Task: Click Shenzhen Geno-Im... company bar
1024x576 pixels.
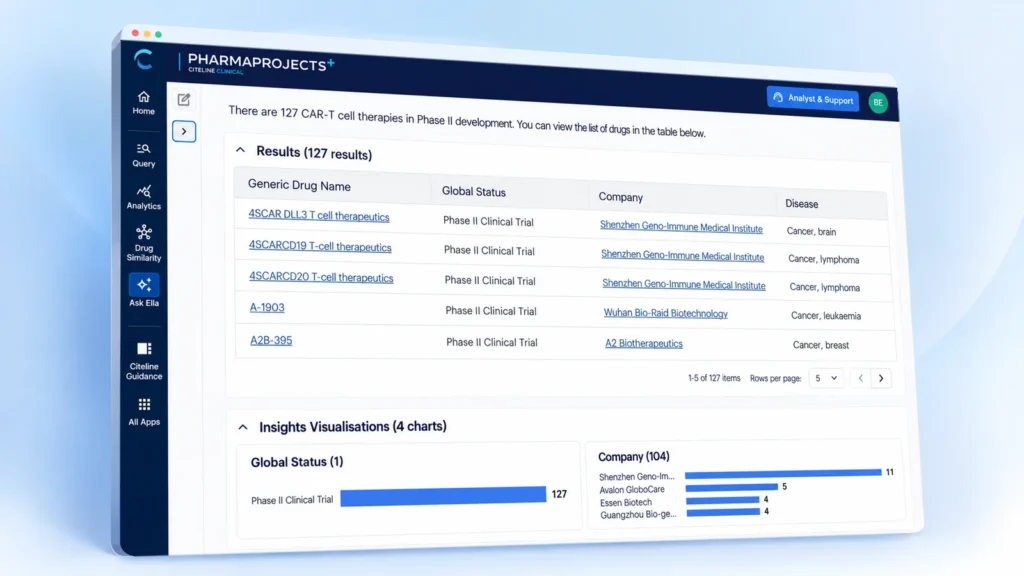Action: [783, 473]
